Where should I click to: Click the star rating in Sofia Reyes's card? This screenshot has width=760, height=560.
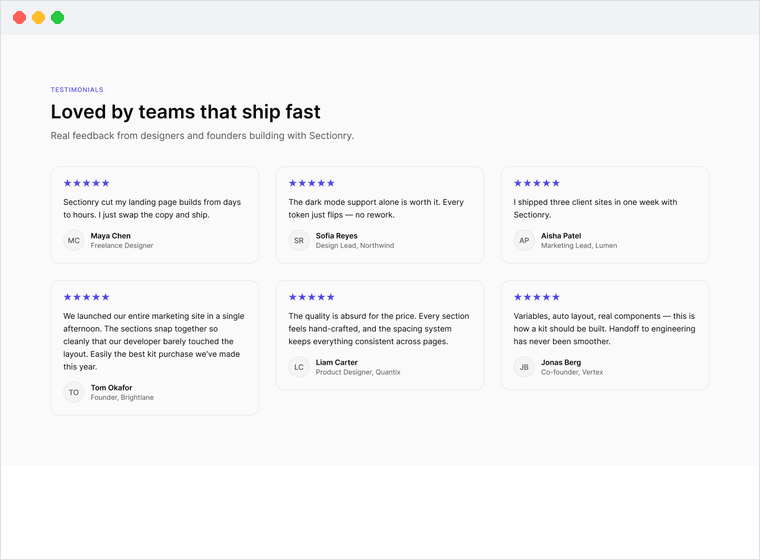[x=312, y=183]
